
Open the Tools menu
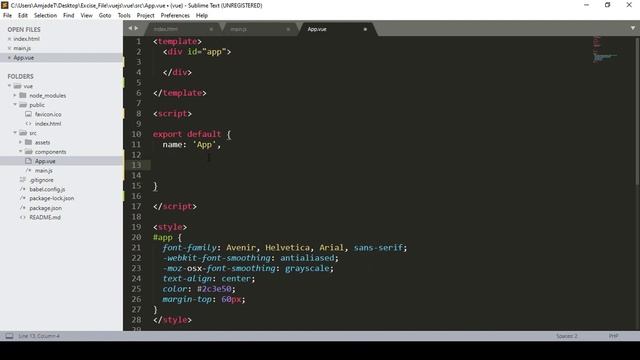click(124, 16)
